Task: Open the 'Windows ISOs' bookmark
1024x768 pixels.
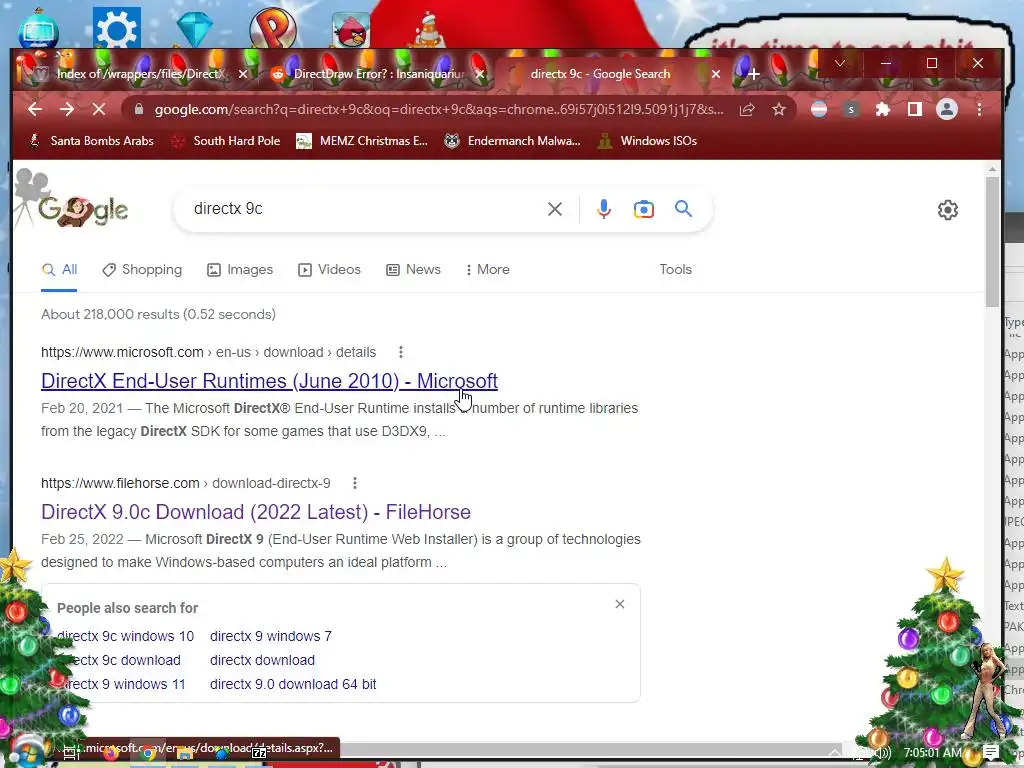Action: 648,140
